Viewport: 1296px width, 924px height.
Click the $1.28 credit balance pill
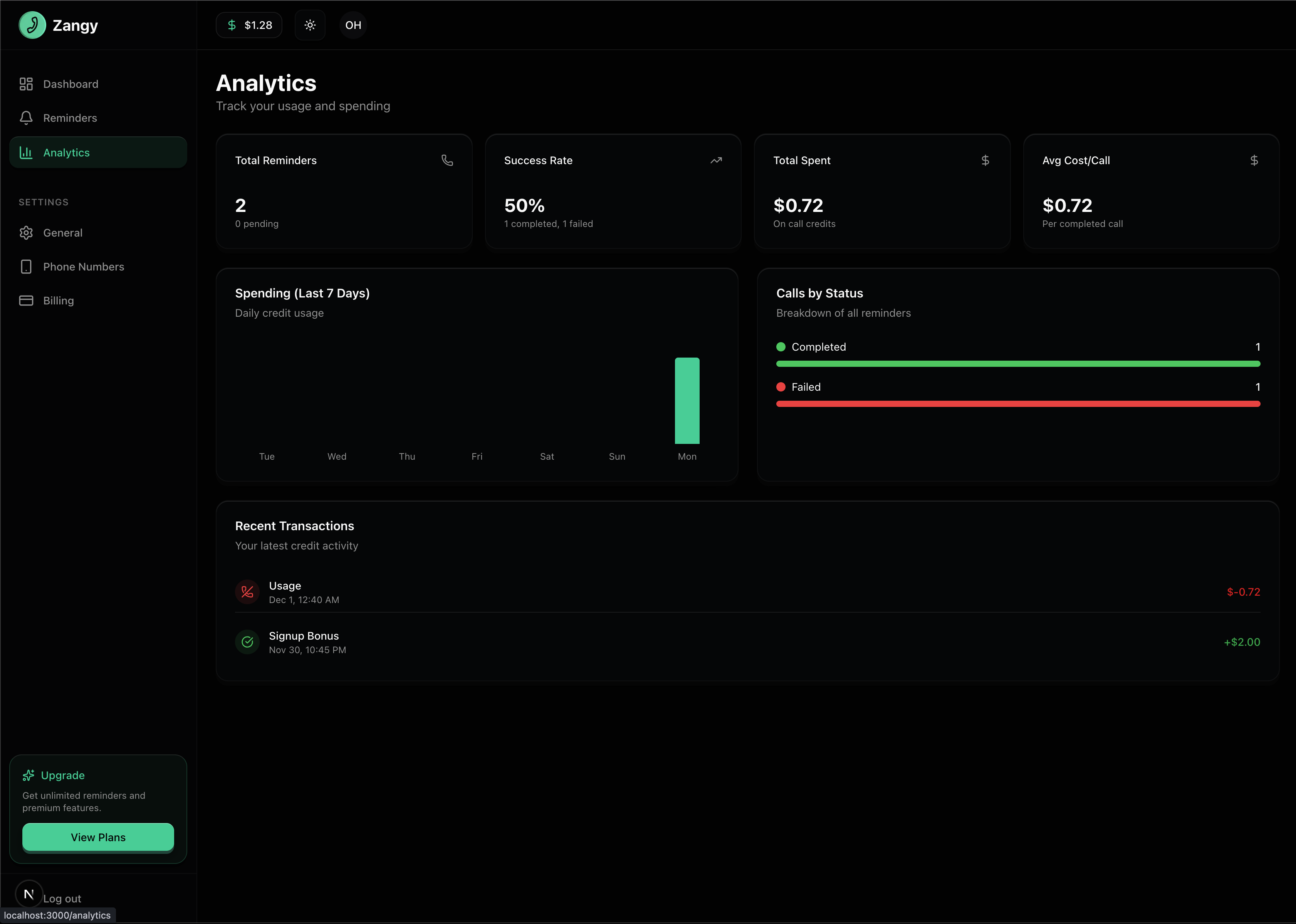click(x=248, y=25)
